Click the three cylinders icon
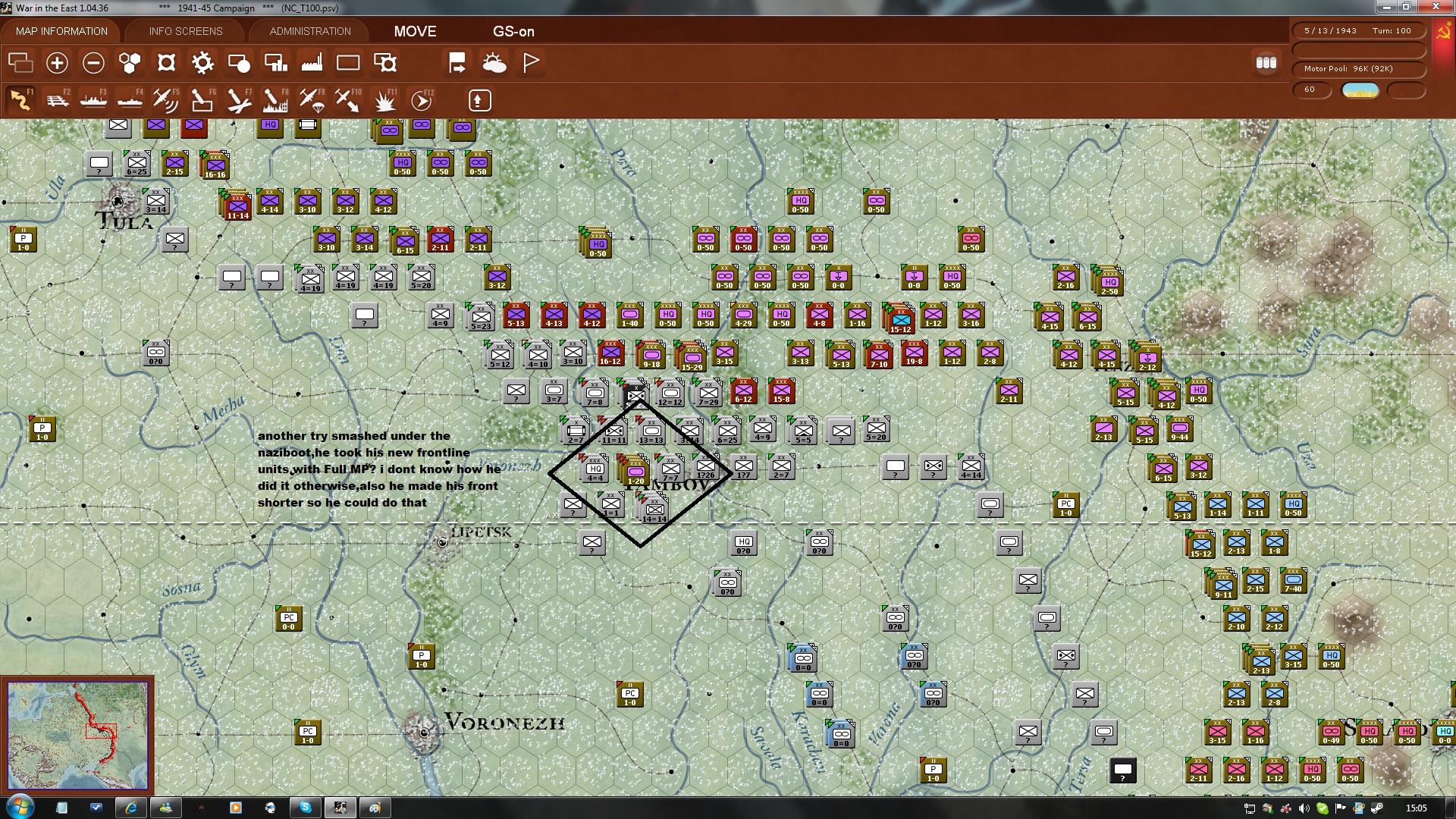Image resolution: width=1456 pixels, height=819 pixels. point(1266,63)
